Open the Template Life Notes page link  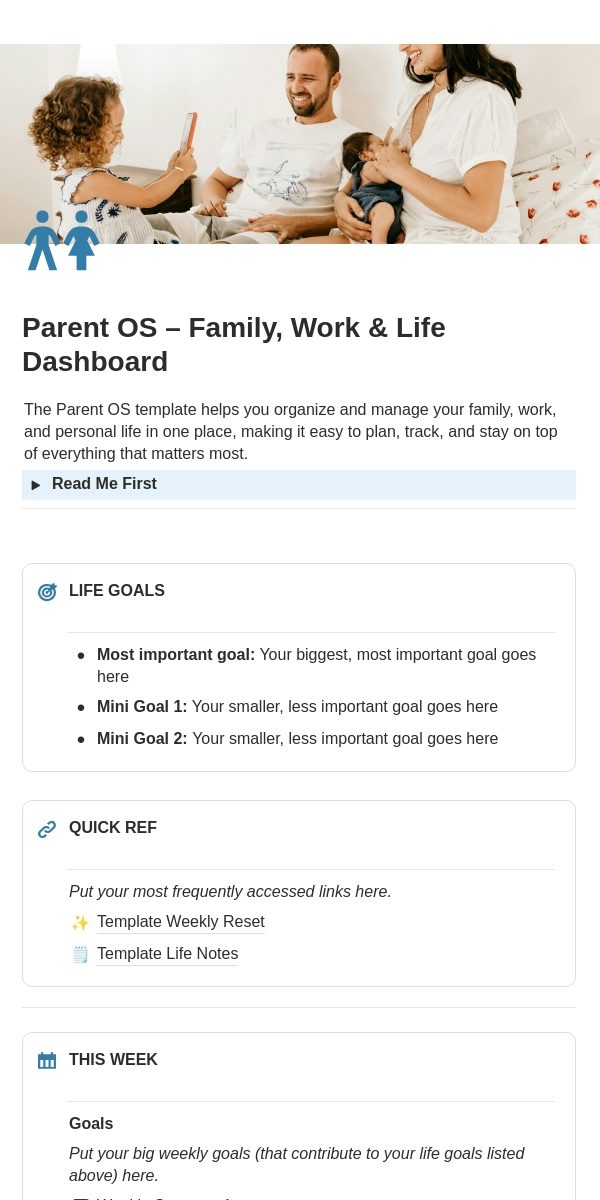click(x=167, y=954)
